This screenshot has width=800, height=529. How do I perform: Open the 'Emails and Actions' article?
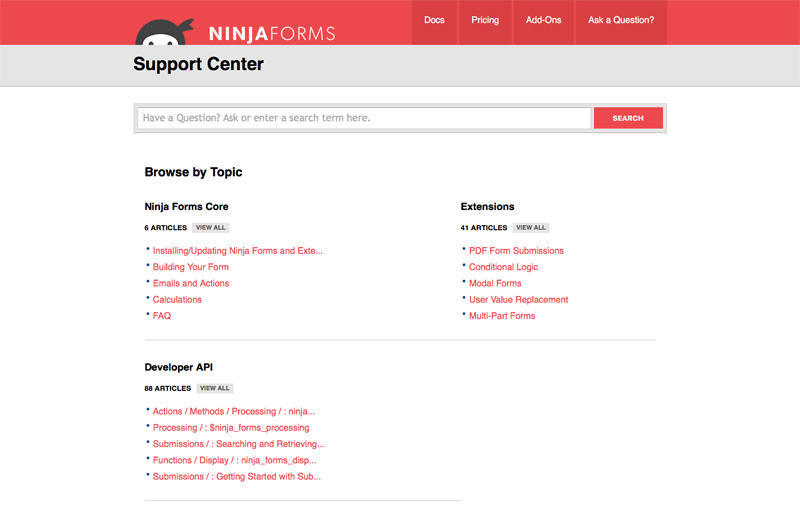pos(191,283)
